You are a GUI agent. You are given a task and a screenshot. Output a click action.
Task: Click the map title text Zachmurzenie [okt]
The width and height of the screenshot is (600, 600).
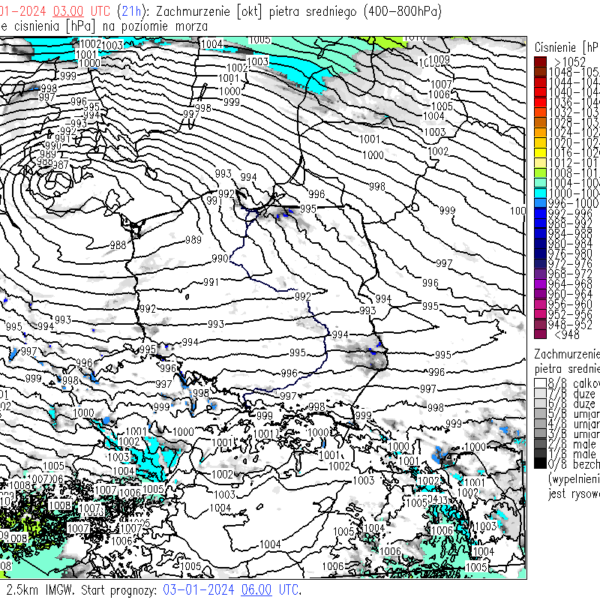209,8
